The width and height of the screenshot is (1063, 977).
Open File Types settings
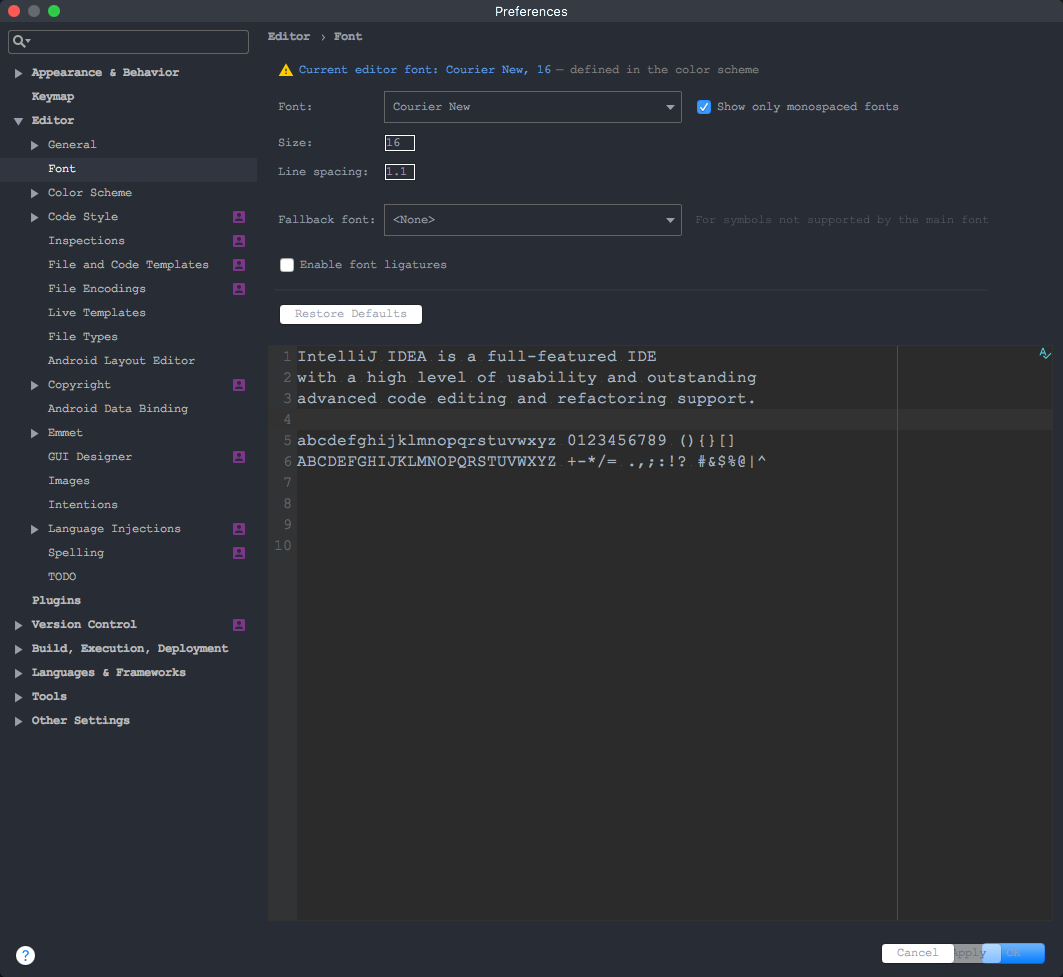click(x=83, y=336)
